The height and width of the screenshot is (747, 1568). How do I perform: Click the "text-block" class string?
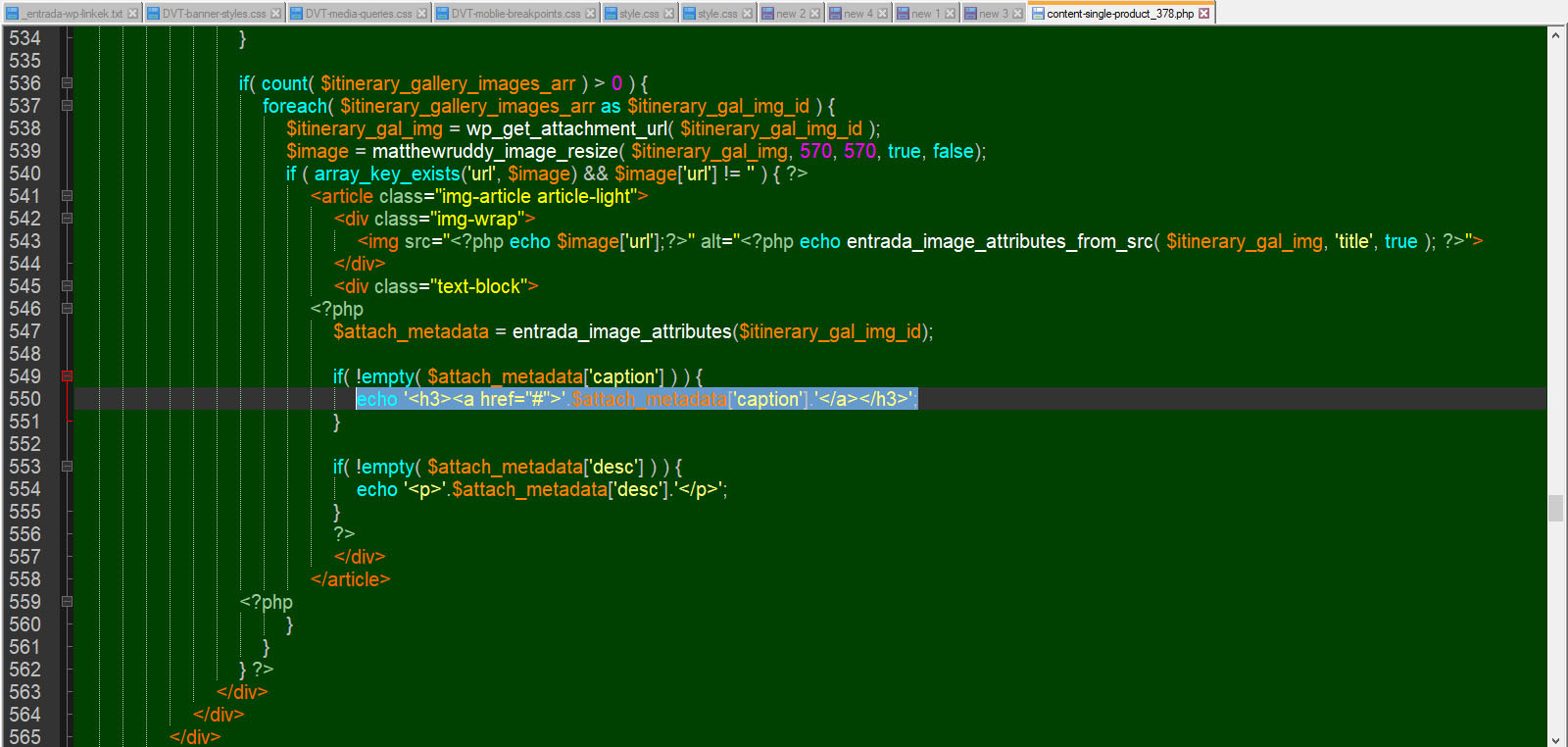(x=478, y=286)
